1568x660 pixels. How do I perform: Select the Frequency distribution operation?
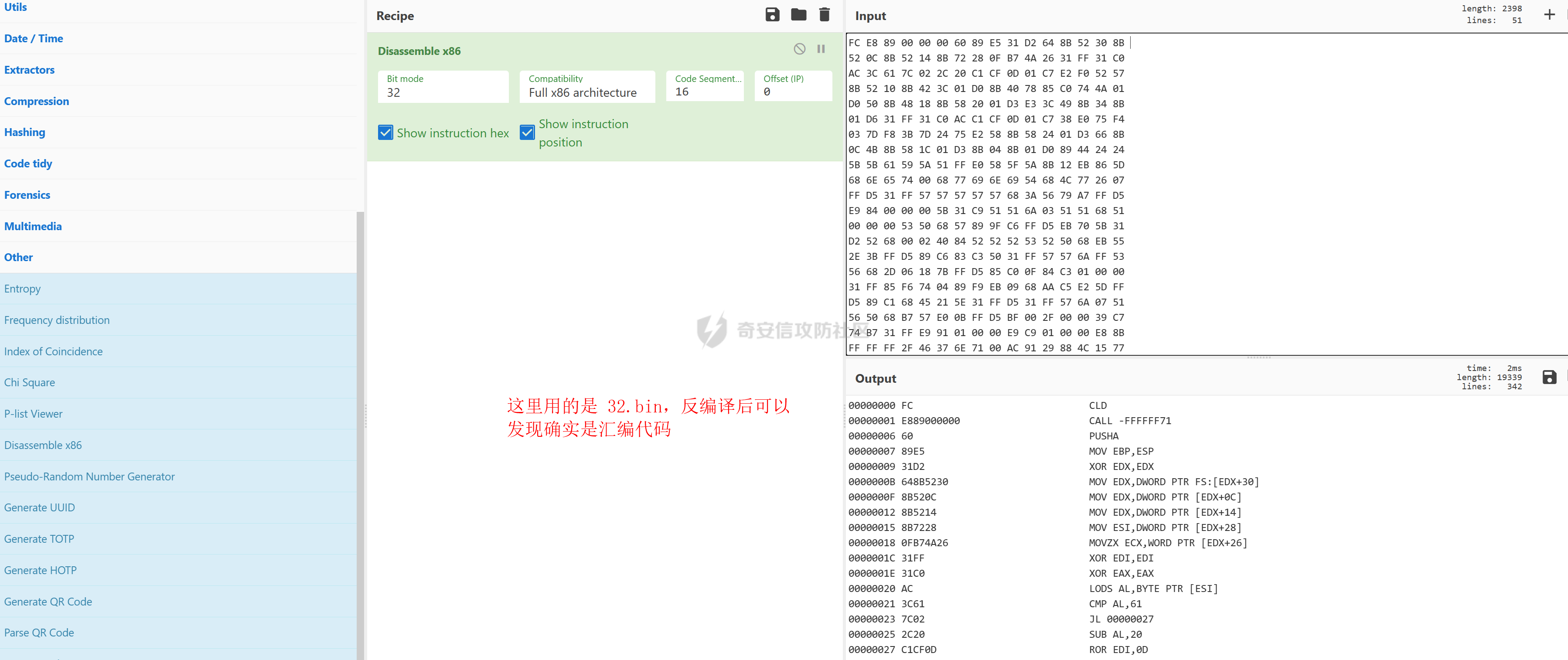pyautogui.click(x=178, y=320)
